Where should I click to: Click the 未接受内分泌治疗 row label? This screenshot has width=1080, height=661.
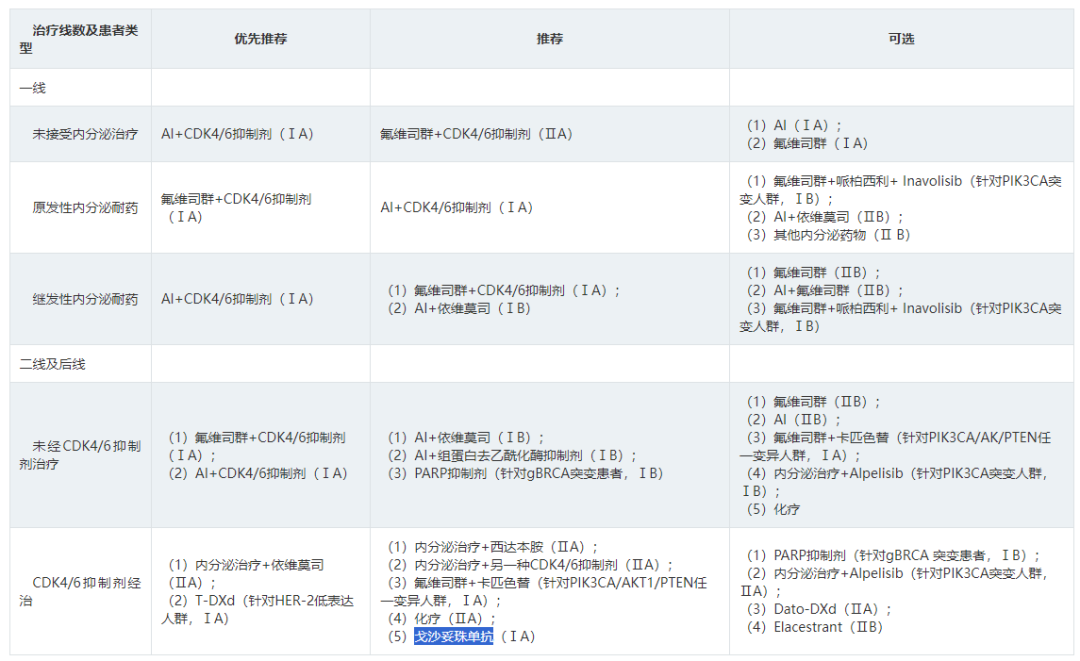pyautogui.click(x=85, y=134)
